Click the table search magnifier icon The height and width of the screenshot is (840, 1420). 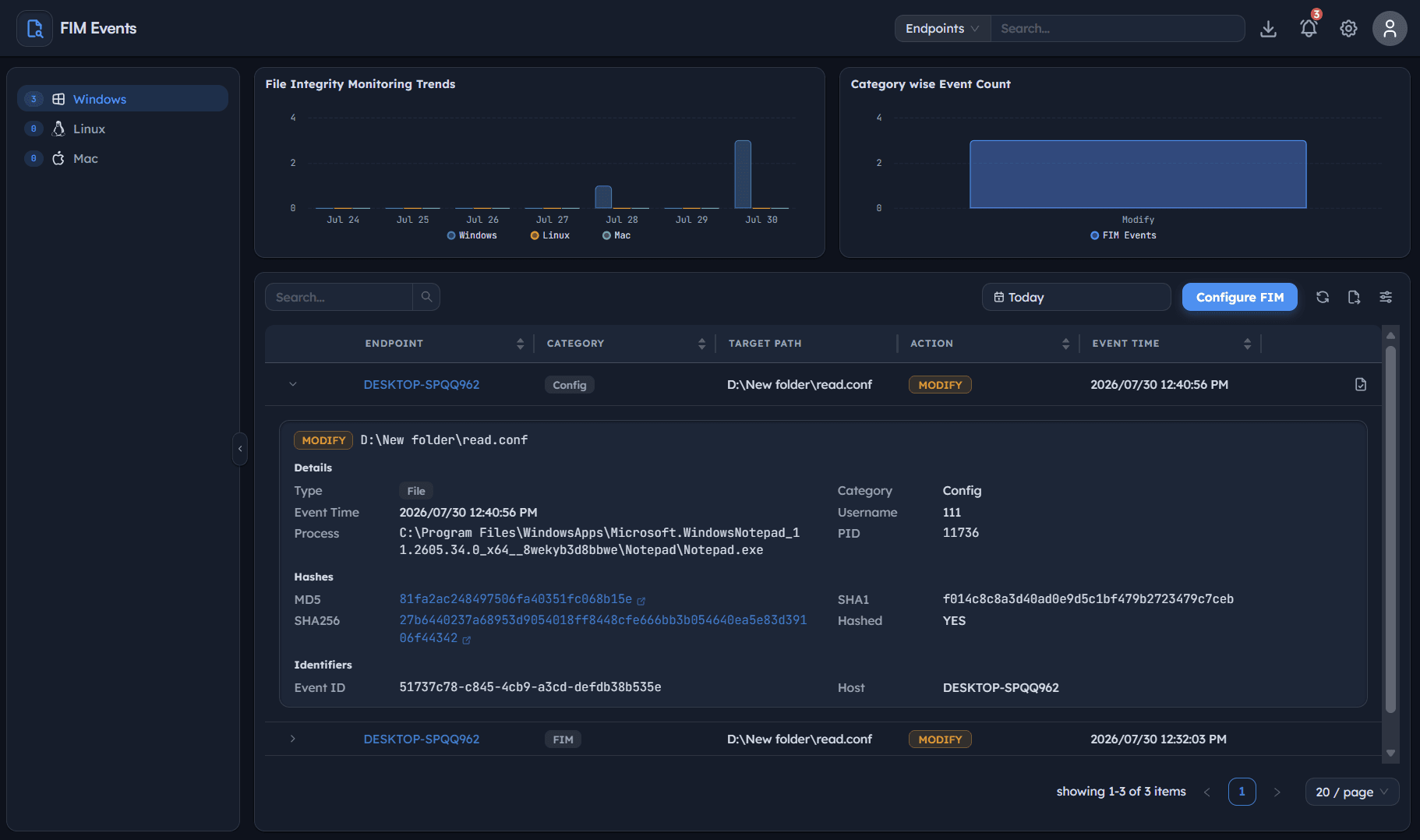point(426,297)
